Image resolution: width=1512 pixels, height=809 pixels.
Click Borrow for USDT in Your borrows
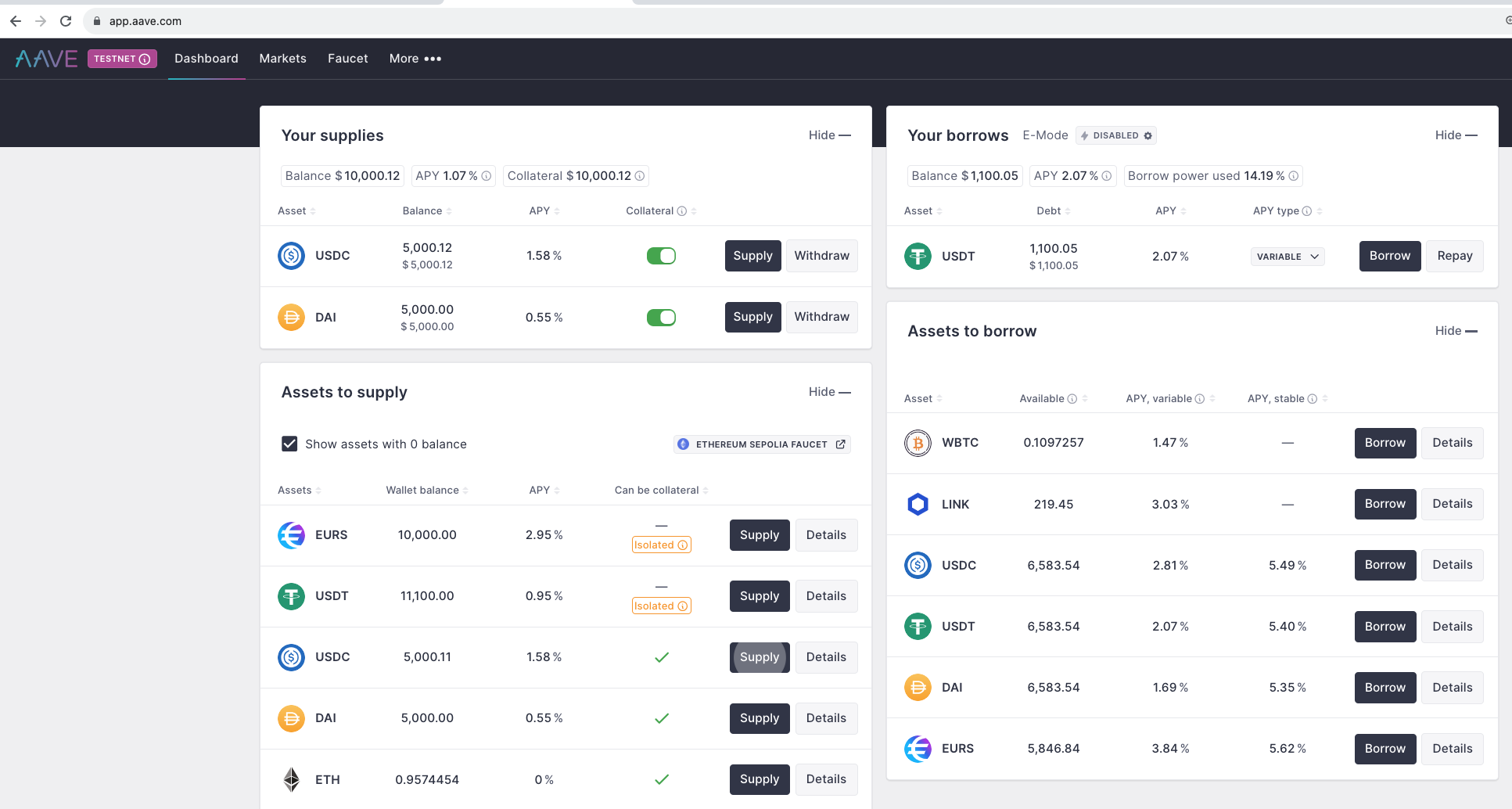pyautogui.click(x=1390, y=256)
